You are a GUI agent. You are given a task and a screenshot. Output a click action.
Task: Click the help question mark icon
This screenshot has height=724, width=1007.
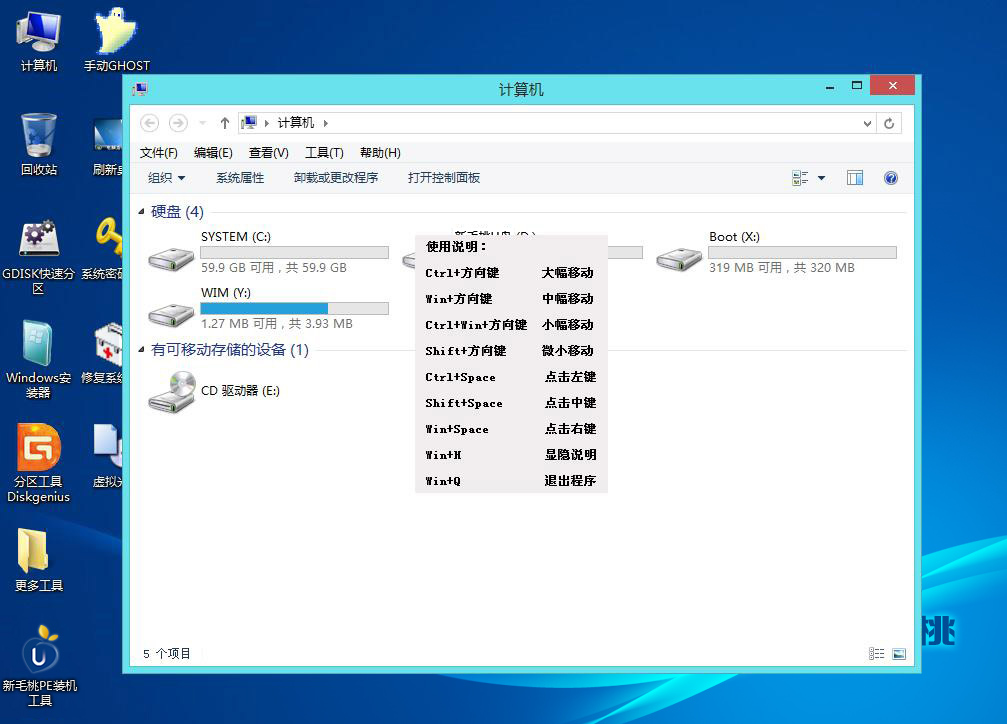(x=890, y=178)
